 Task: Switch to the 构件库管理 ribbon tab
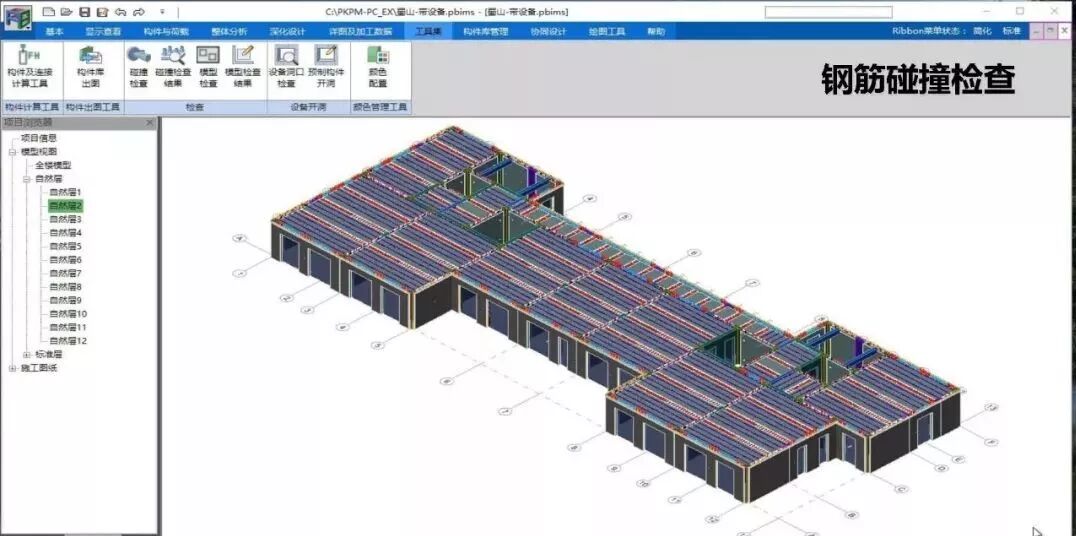point(485,32)
